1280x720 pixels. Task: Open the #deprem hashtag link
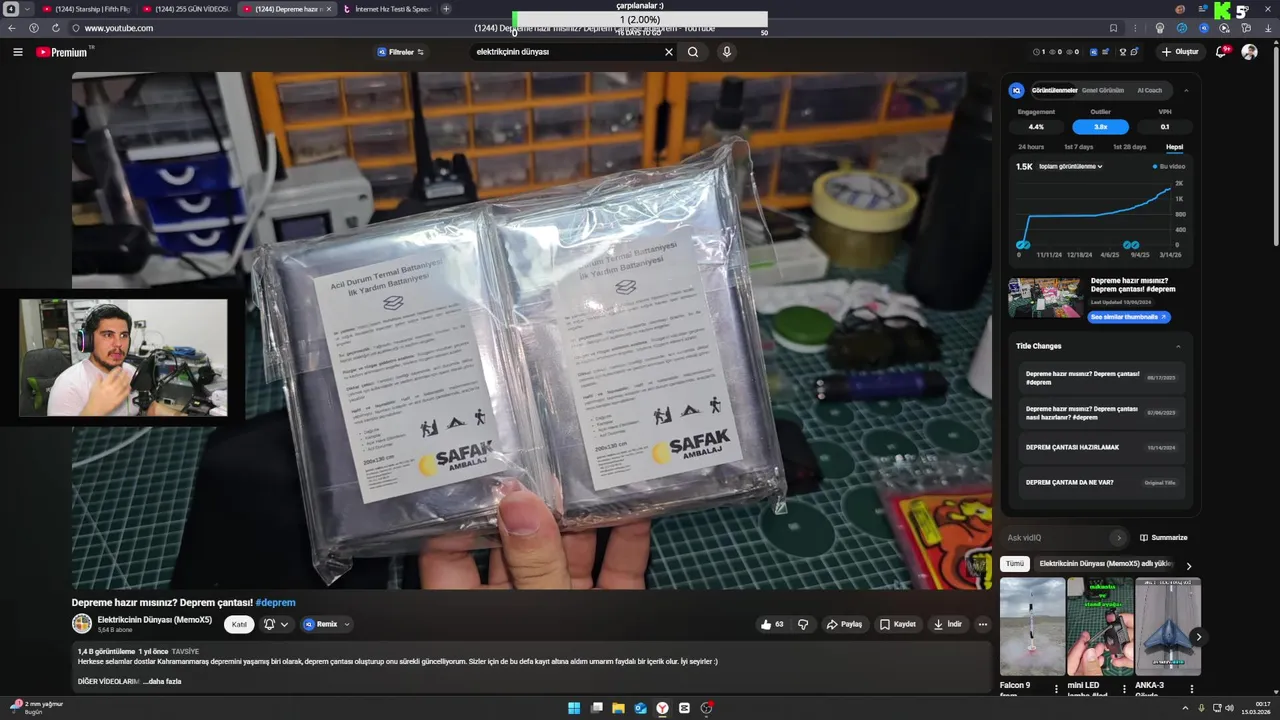[275, 603]
